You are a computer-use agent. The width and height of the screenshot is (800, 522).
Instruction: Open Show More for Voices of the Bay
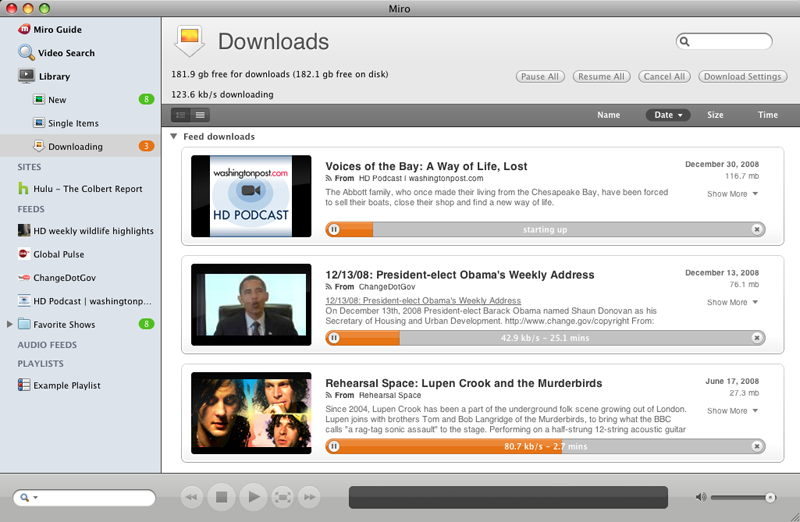click(732, 194)
